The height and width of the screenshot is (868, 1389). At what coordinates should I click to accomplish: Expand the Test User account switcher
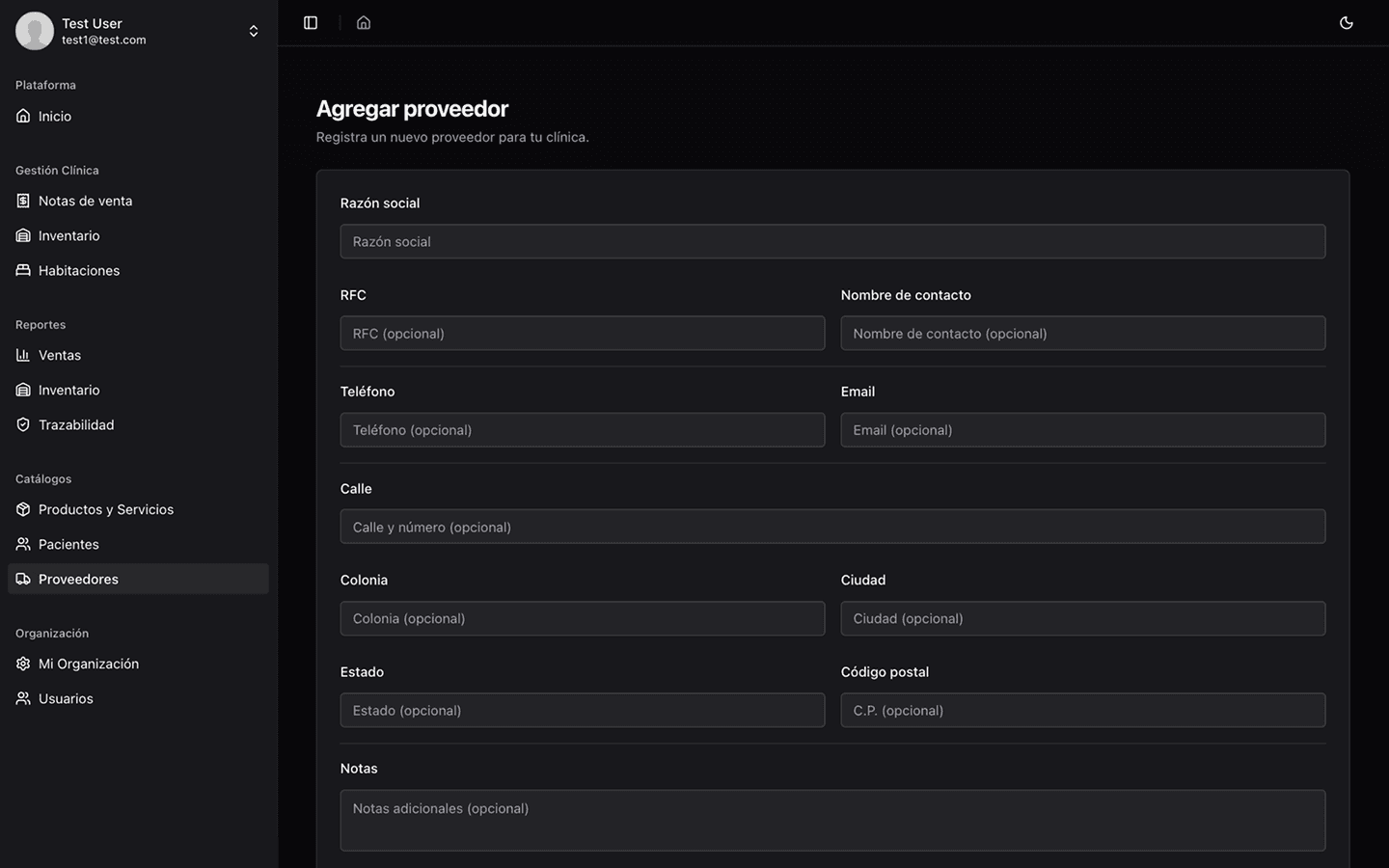(x=253, y=31)
